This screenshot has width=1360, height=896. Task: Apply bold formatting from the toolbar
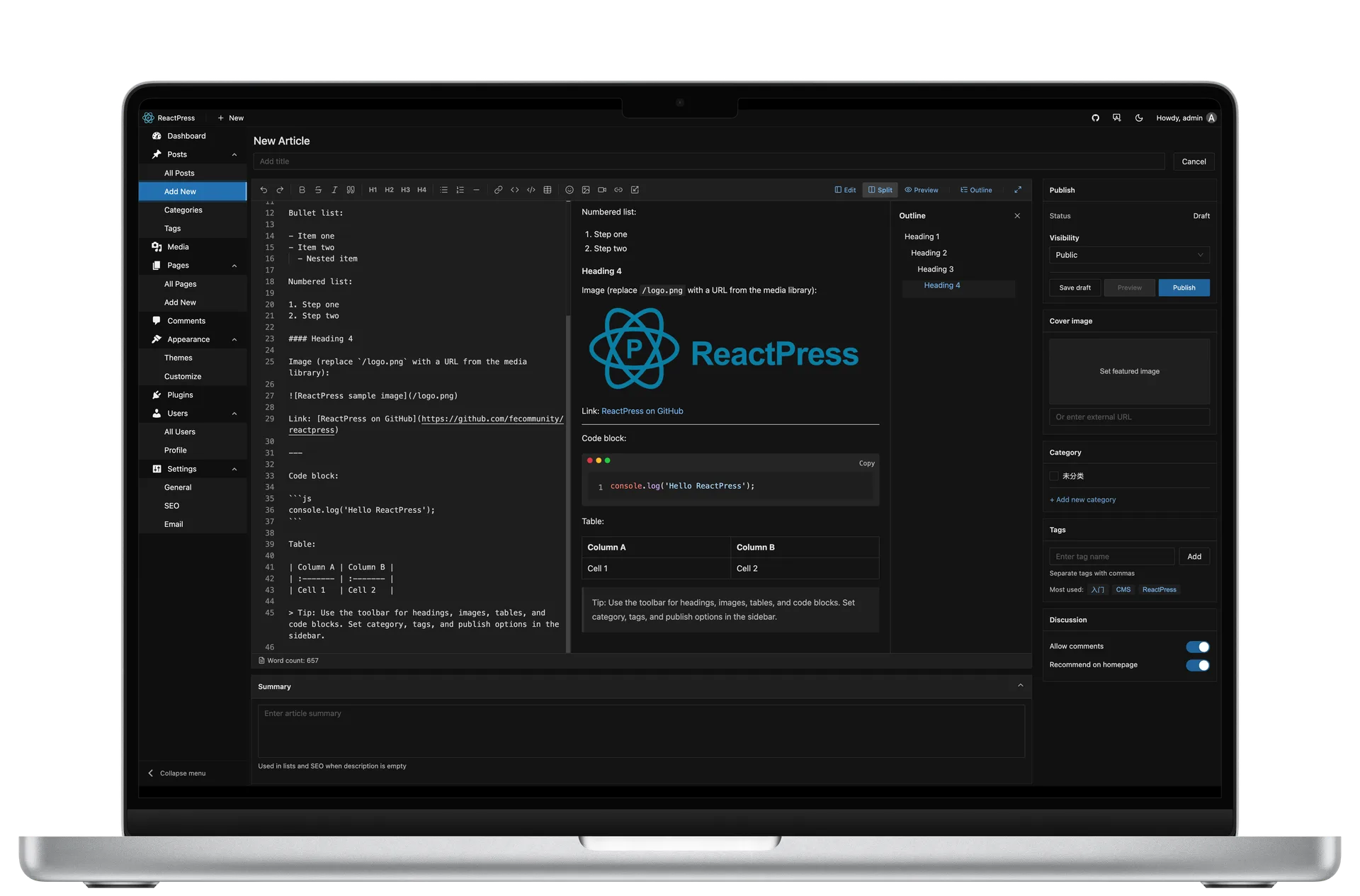pos(302,190)
